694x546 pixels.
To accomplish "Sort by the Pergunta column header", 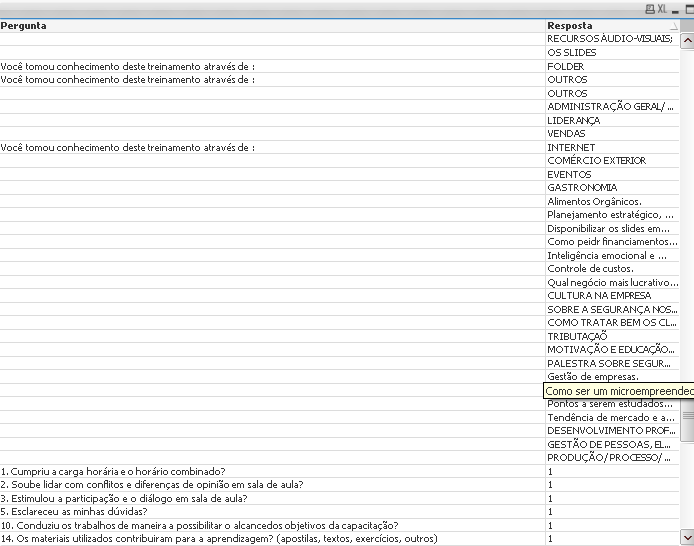I will click(272, 26).
